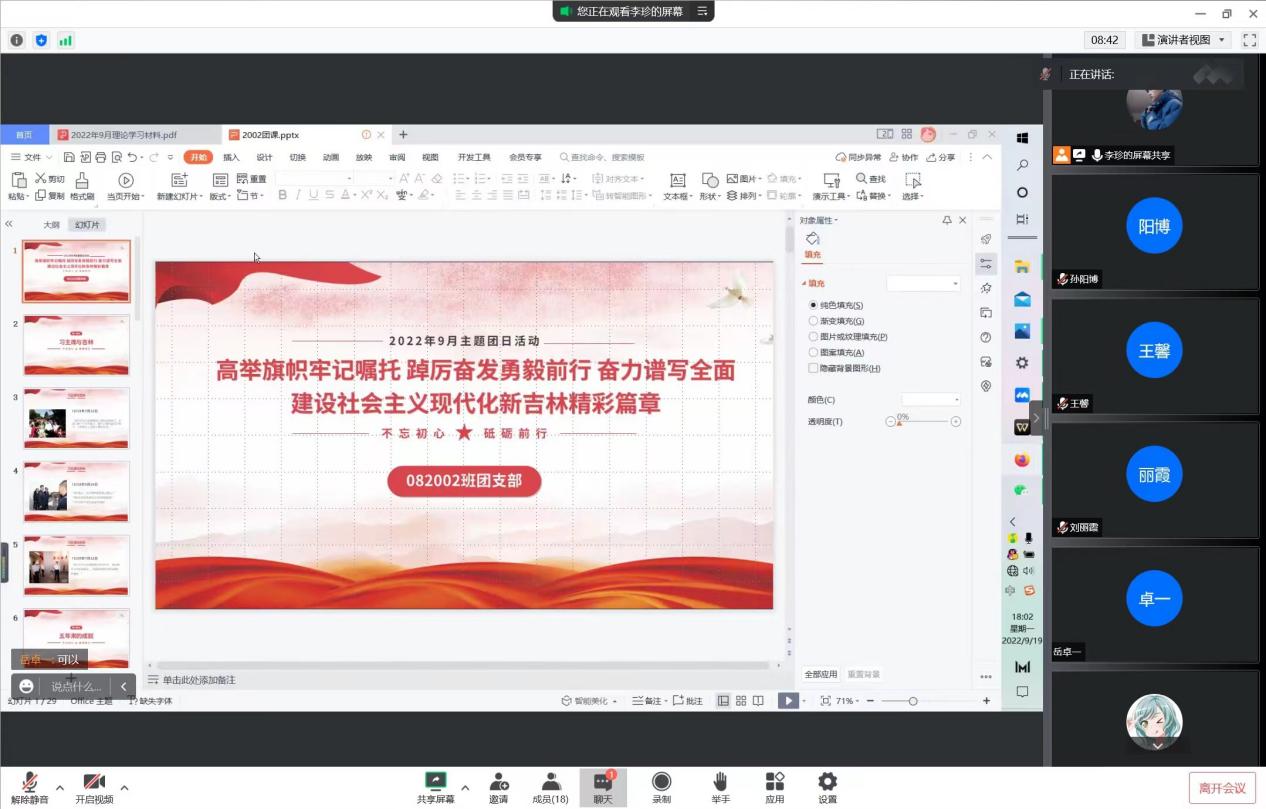Image resolution: width=1266 pixels, height=809 pixels.
Task: Click the 离开会议 leave meeting button
Action: (1222, 788)
